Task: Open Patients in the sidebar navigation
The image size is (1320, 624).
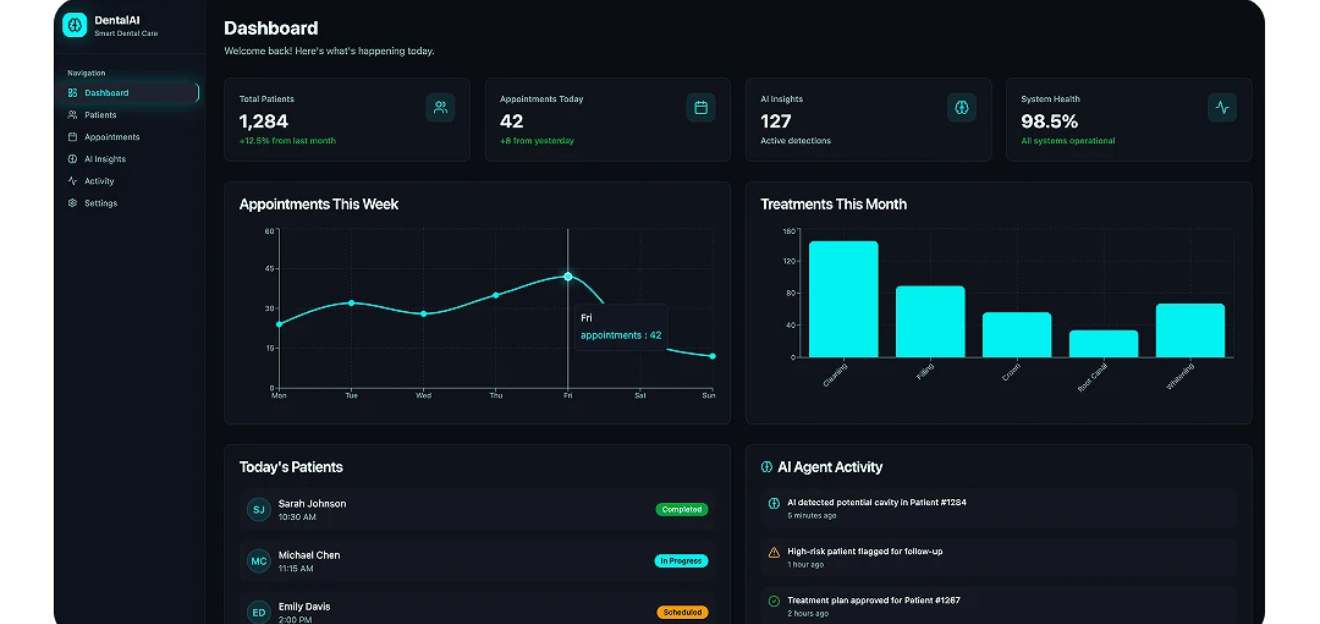Action: 100,115
